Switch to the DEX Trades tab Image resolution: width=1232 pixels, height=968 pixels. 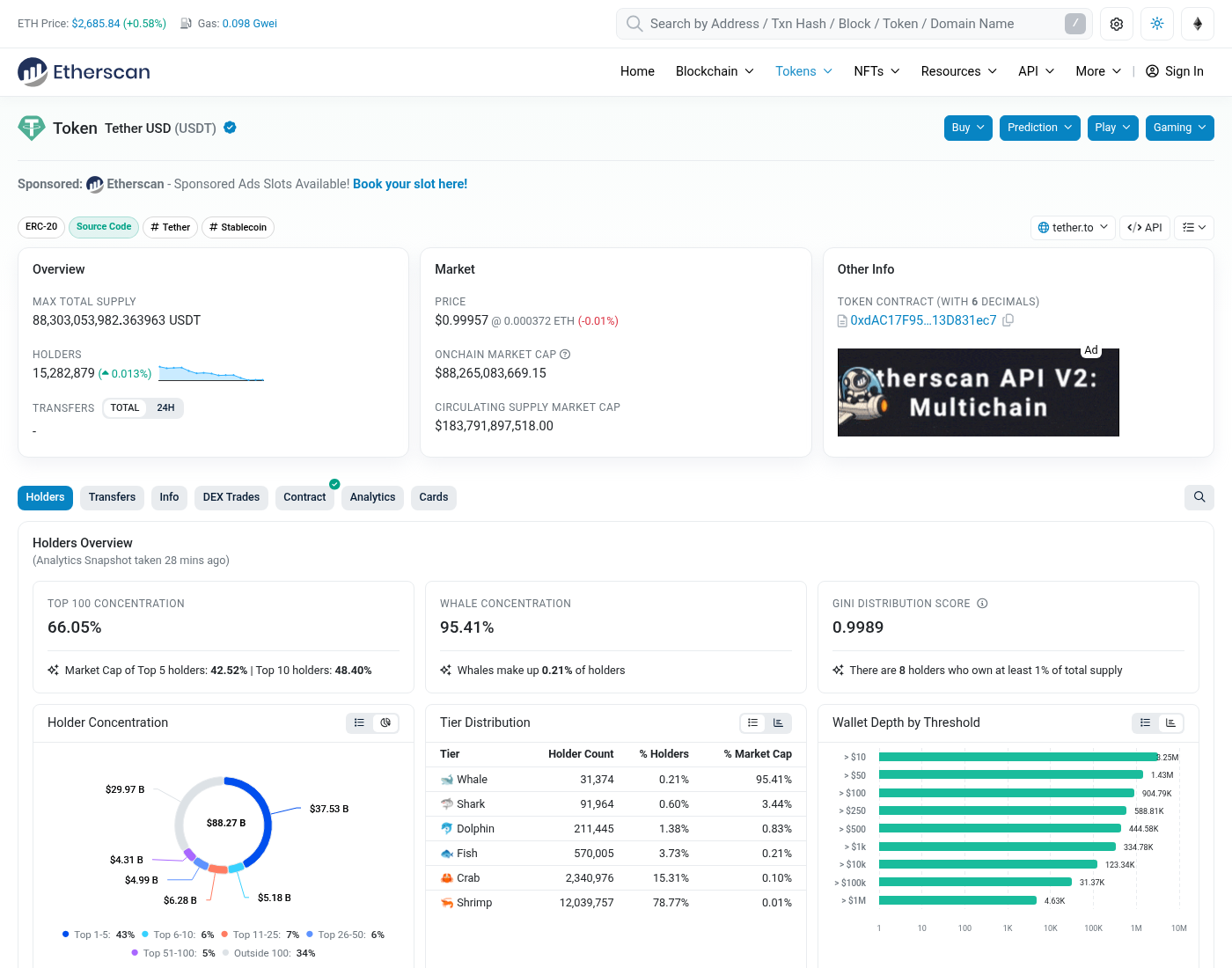(x=231, y=497)
